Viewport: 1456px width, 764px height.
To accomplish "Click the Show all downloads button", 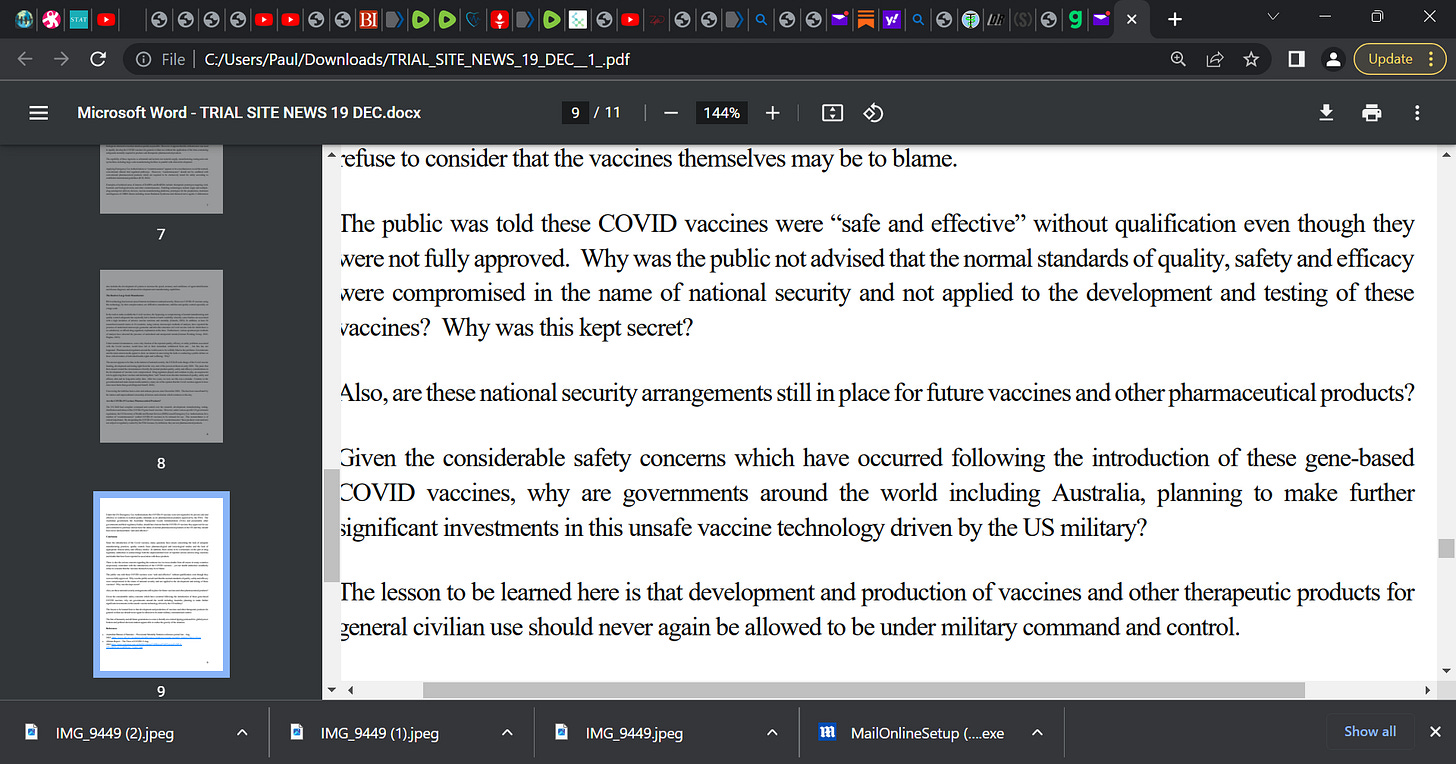I will 1370,732.
